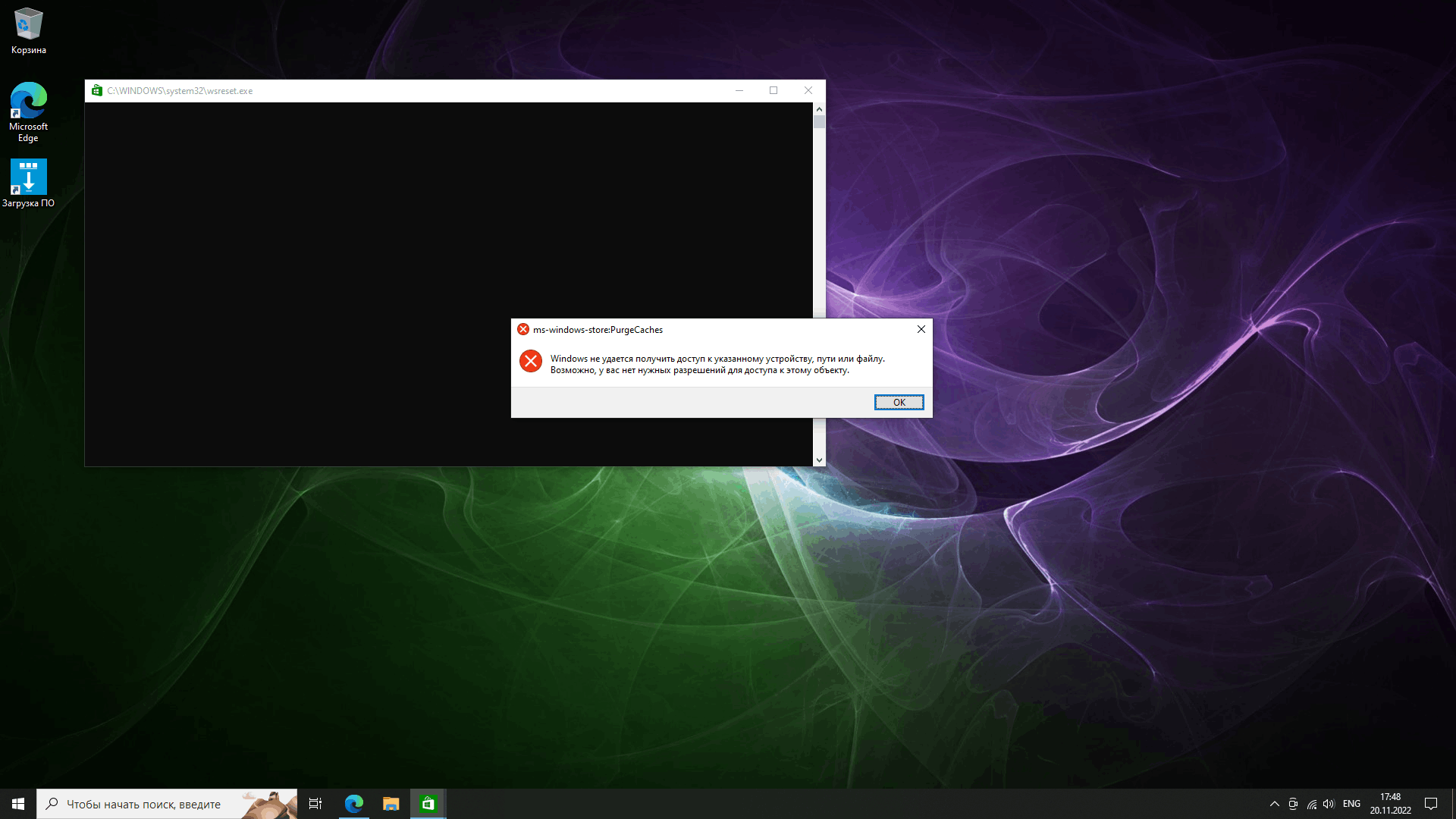Screen dimensions: 1456x819
Task: Expand hidden system tray icons
Action: tap(1274, 804)
